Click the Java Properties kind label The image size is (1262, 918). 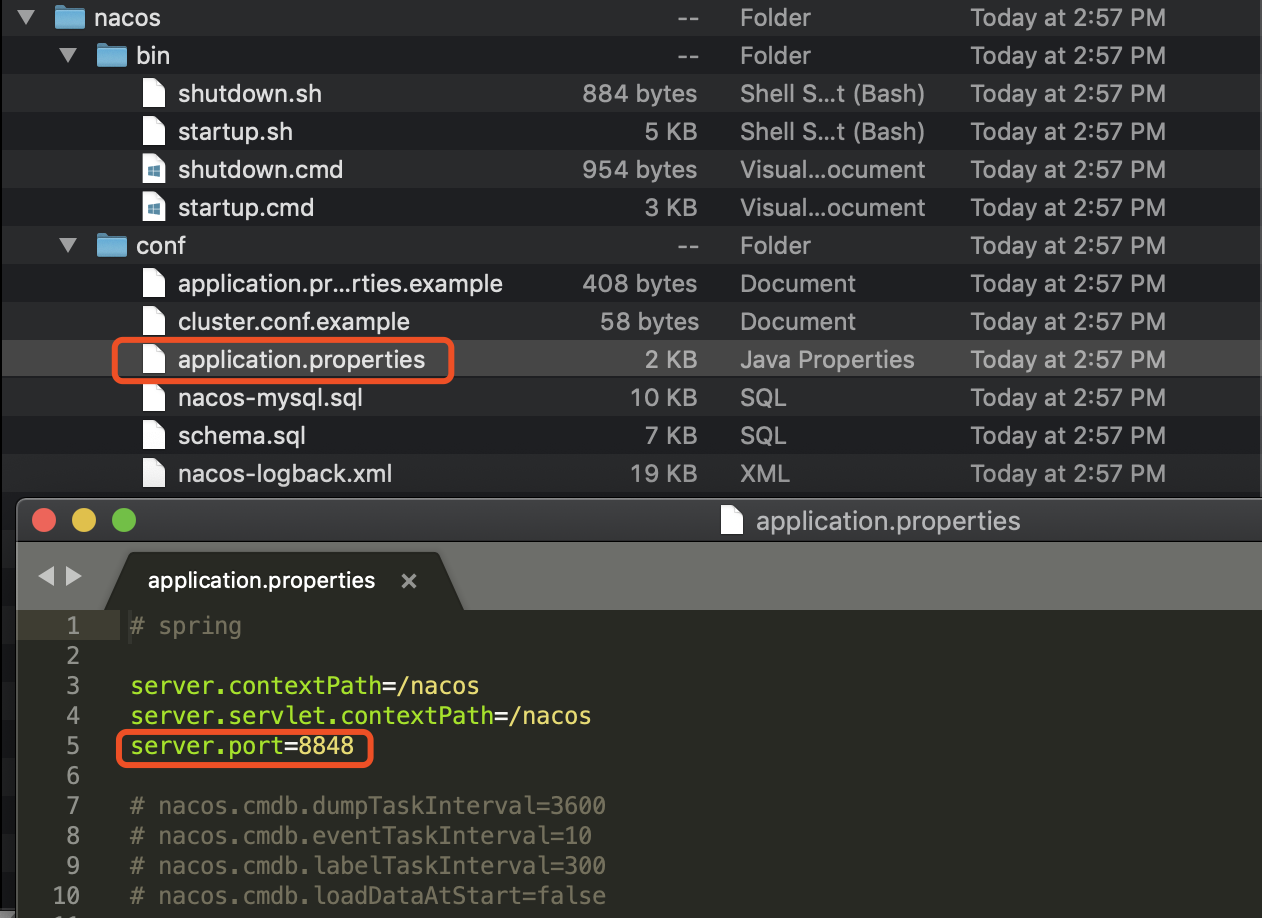coord(827,360)
